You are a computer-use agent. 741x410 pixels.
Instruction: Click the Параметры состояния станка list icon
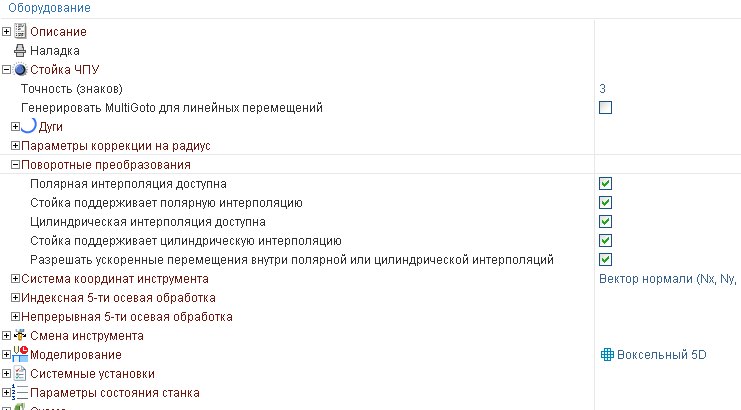[x=20, y=392]
